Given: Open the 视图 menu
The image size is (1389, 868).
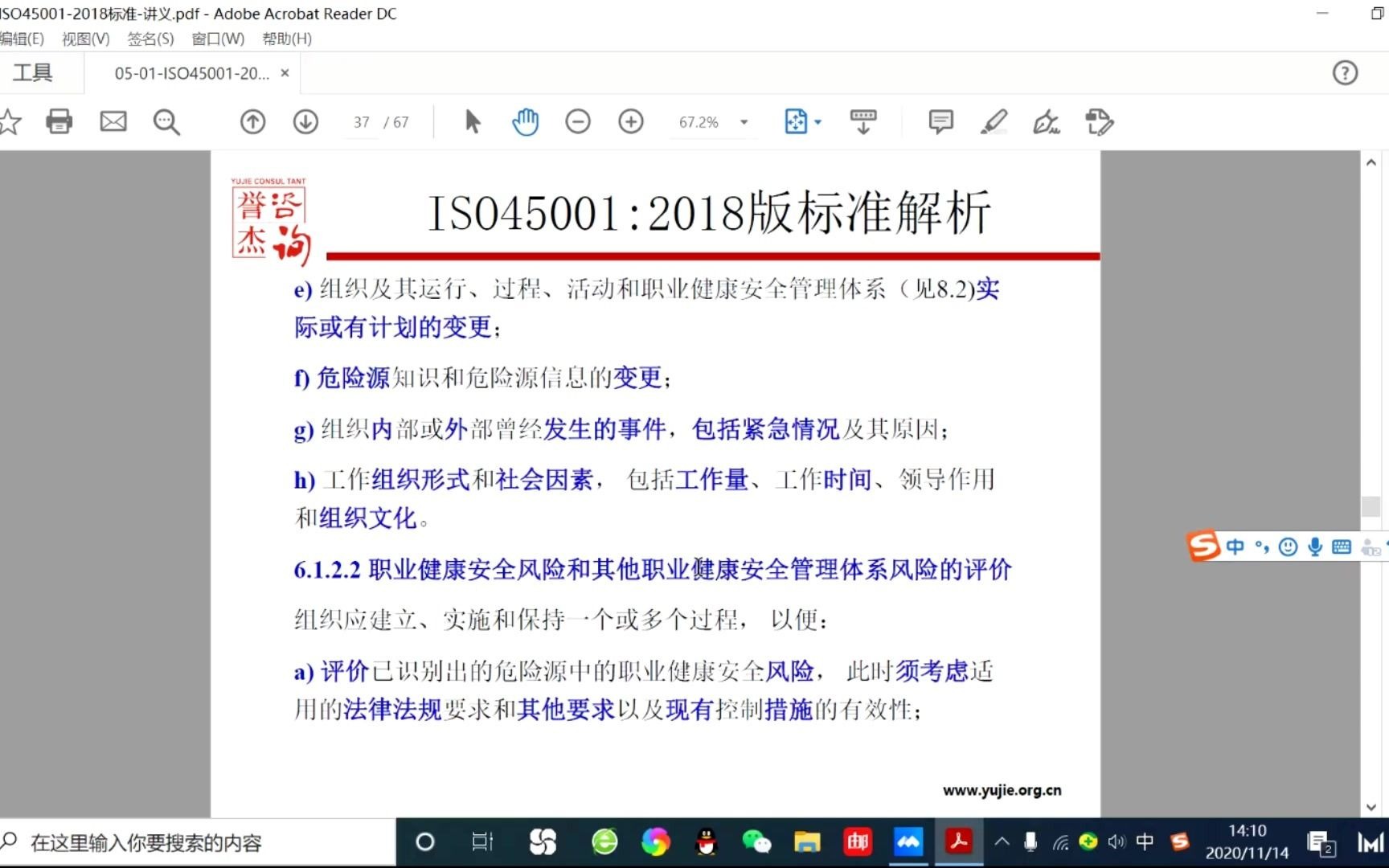Looking at the screenshot, I should pyautogui.click(x=84, y=39).
